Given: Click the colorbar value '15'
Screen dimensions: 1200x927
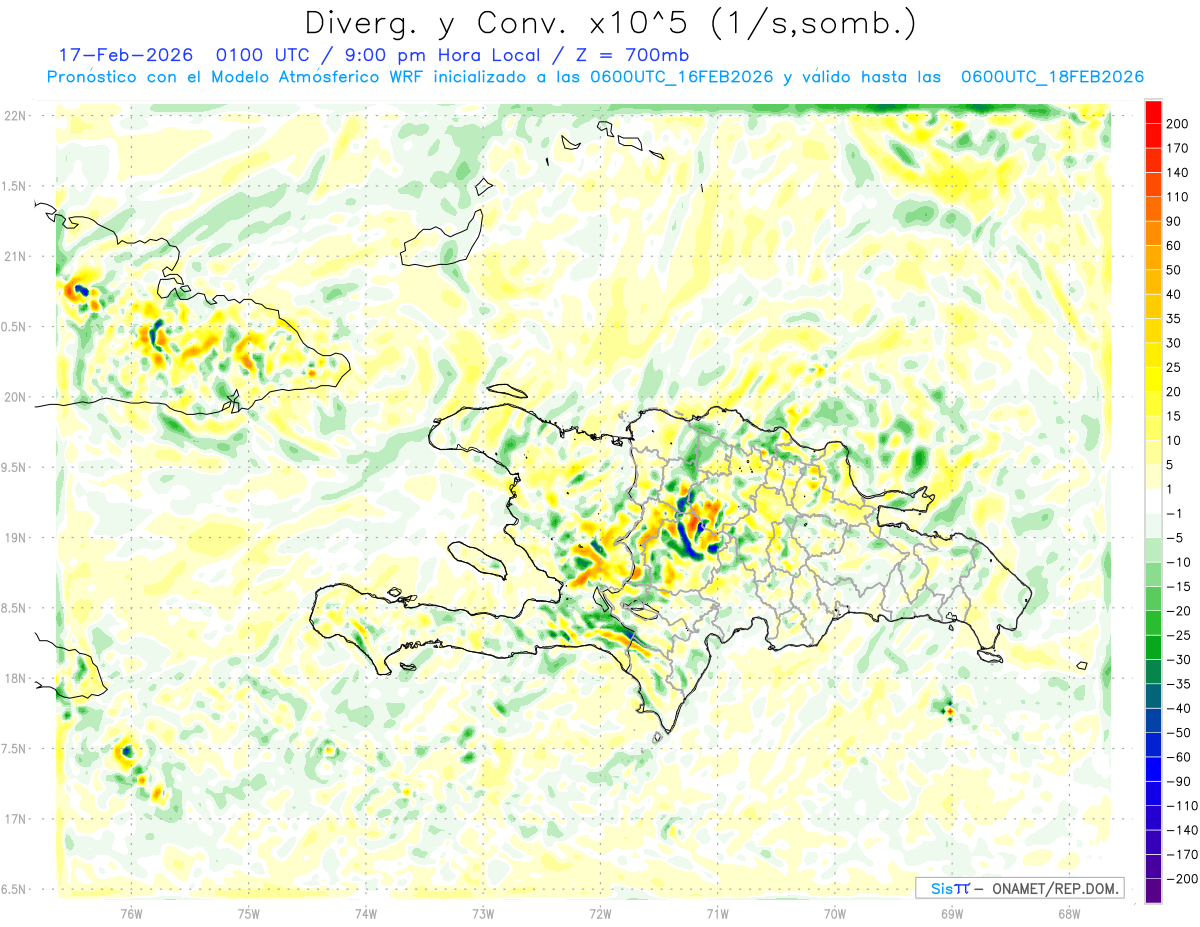Looking at the screenshot, I should [x=1175, y=416].
